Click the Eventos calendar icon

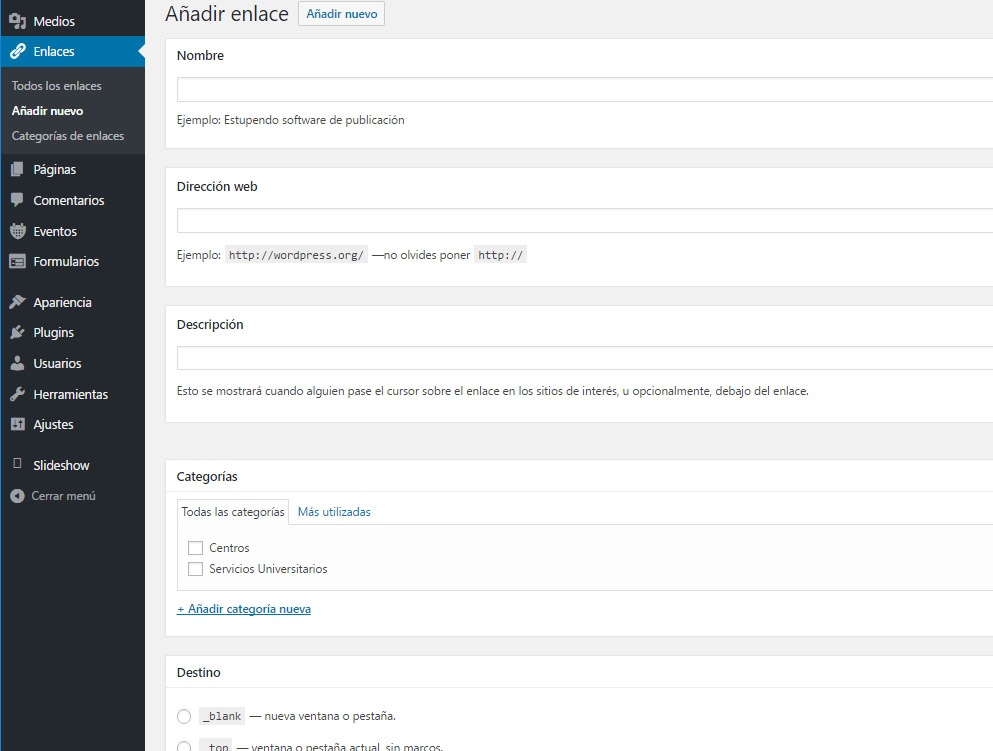(17, 231)
